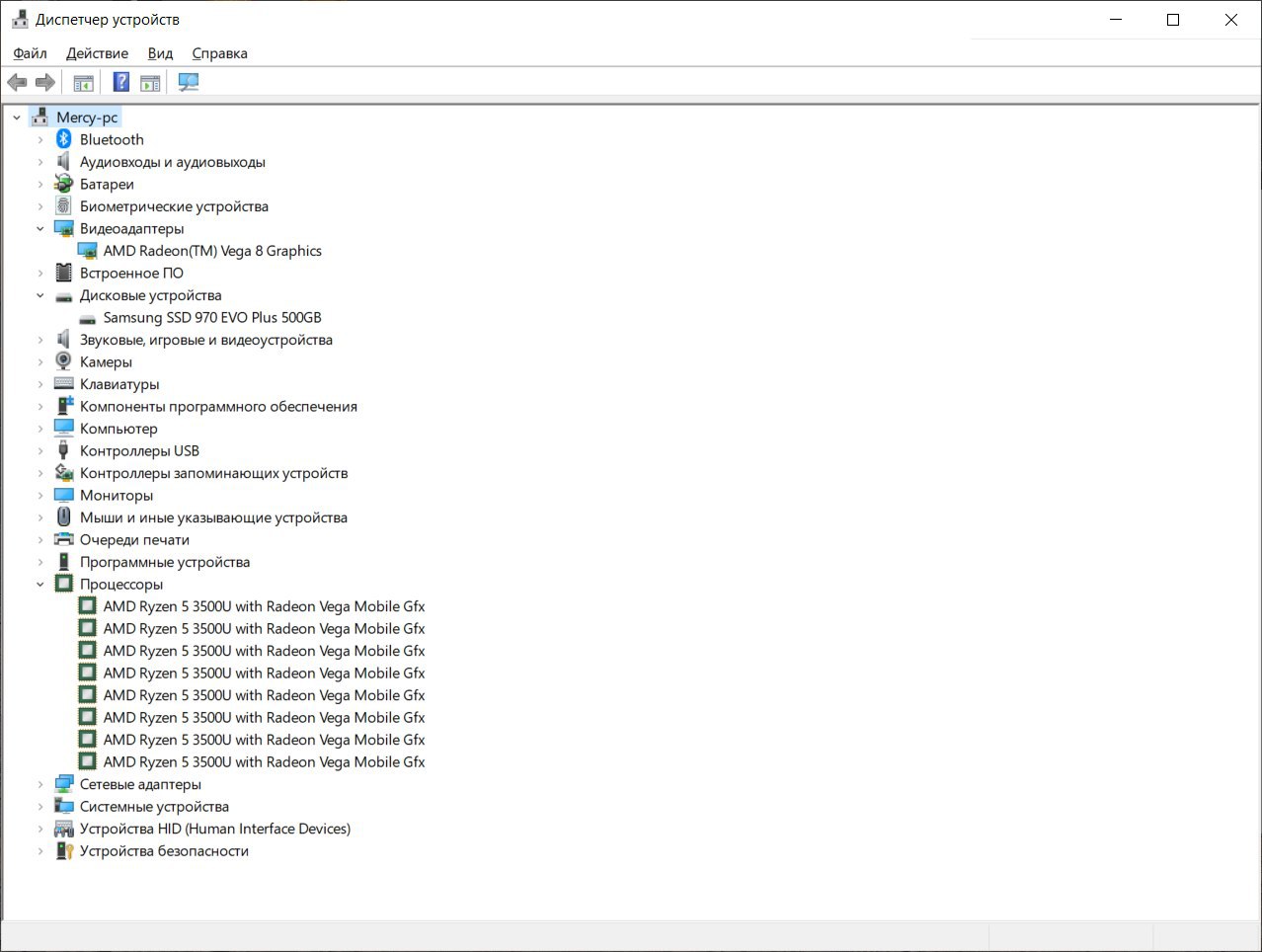Expand the Мониторы category
The image size is (1262, 952).
(x=40, y=495)
